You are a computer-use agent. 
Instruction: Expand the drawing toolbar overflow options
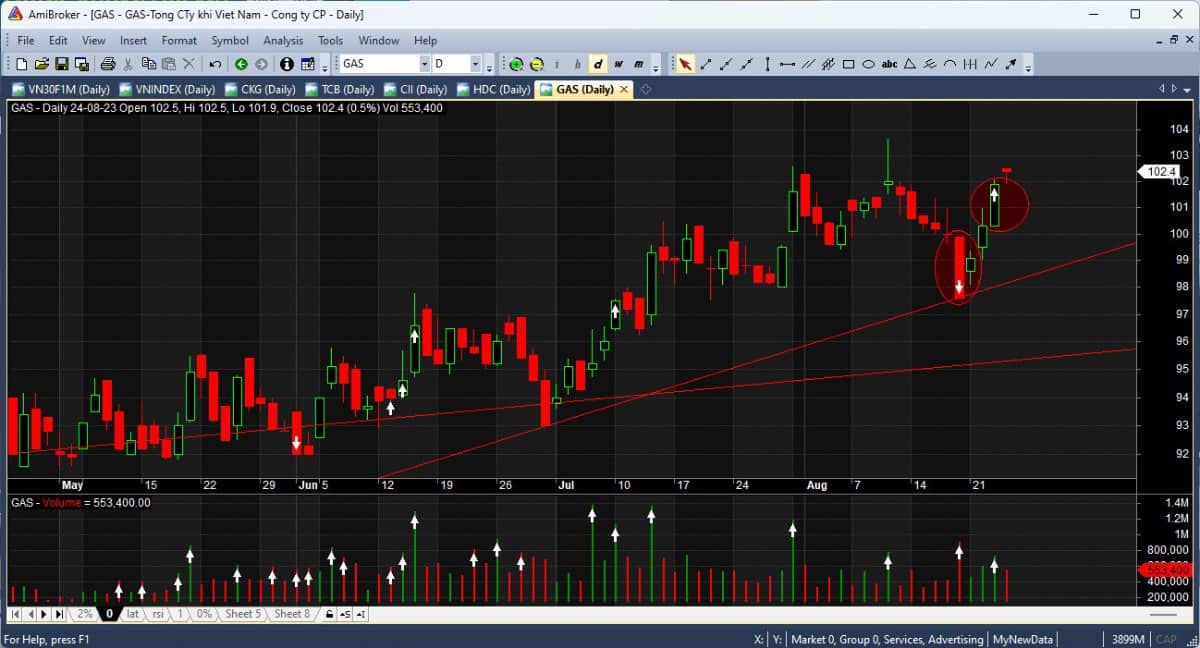[1028, 66]
